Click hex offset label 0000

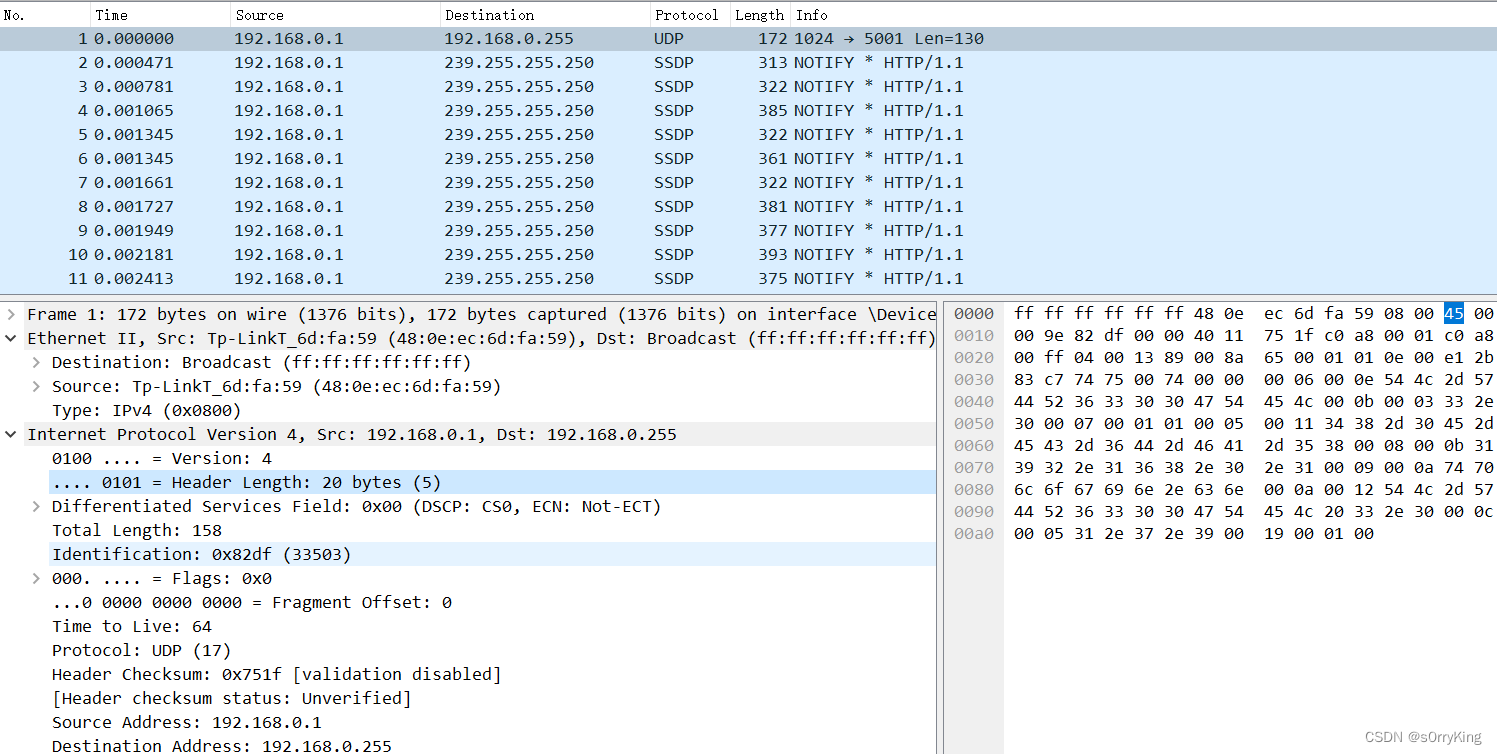pos(973,314)
